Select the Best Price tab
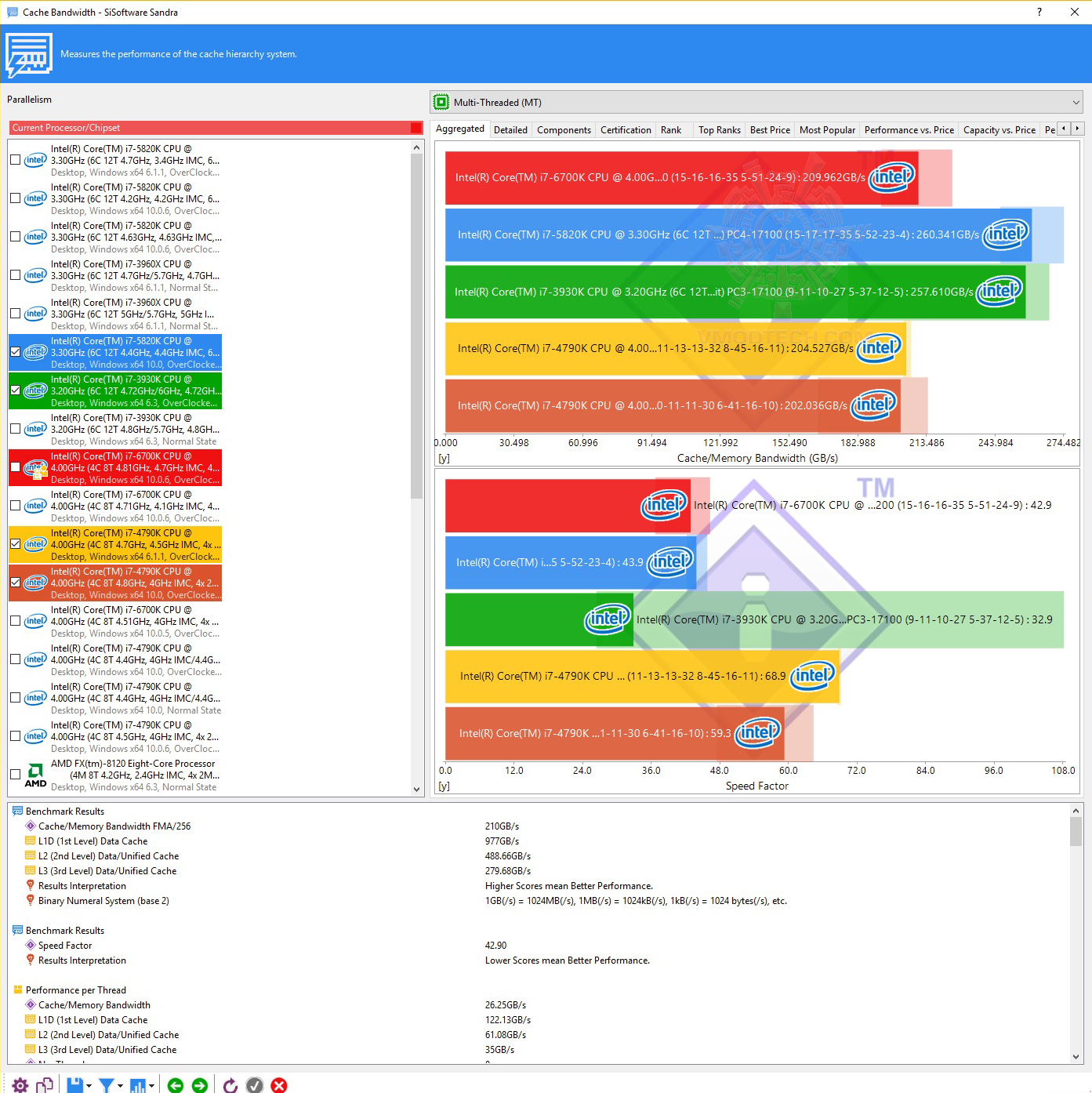 770,130
